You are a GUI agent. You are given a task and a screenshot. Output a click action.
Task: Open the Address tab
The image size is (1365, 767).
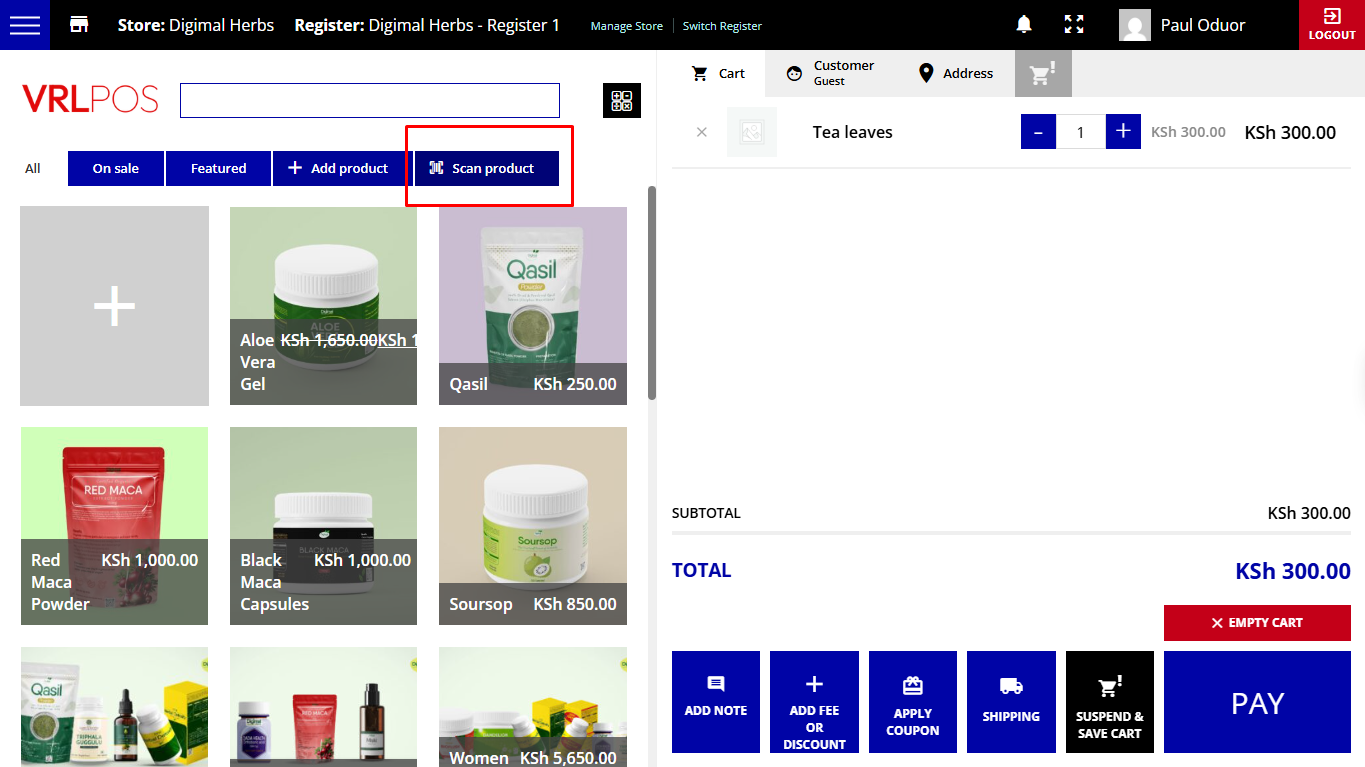(955, 73)
